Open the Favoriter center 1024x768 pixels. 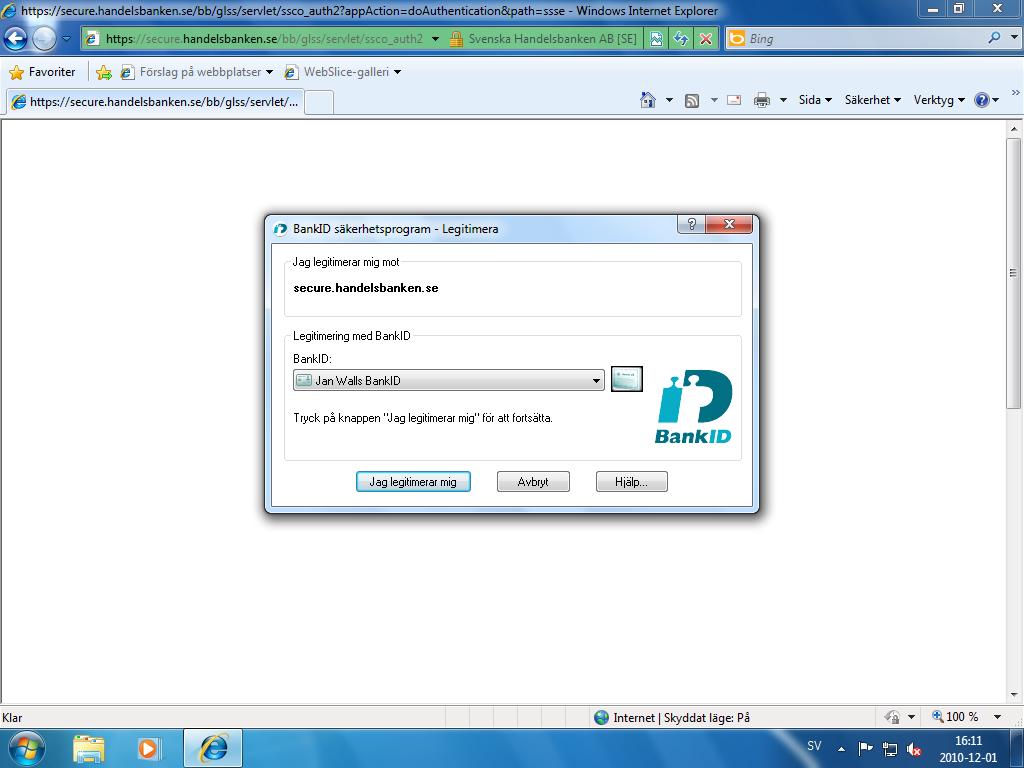pos(43,72)
